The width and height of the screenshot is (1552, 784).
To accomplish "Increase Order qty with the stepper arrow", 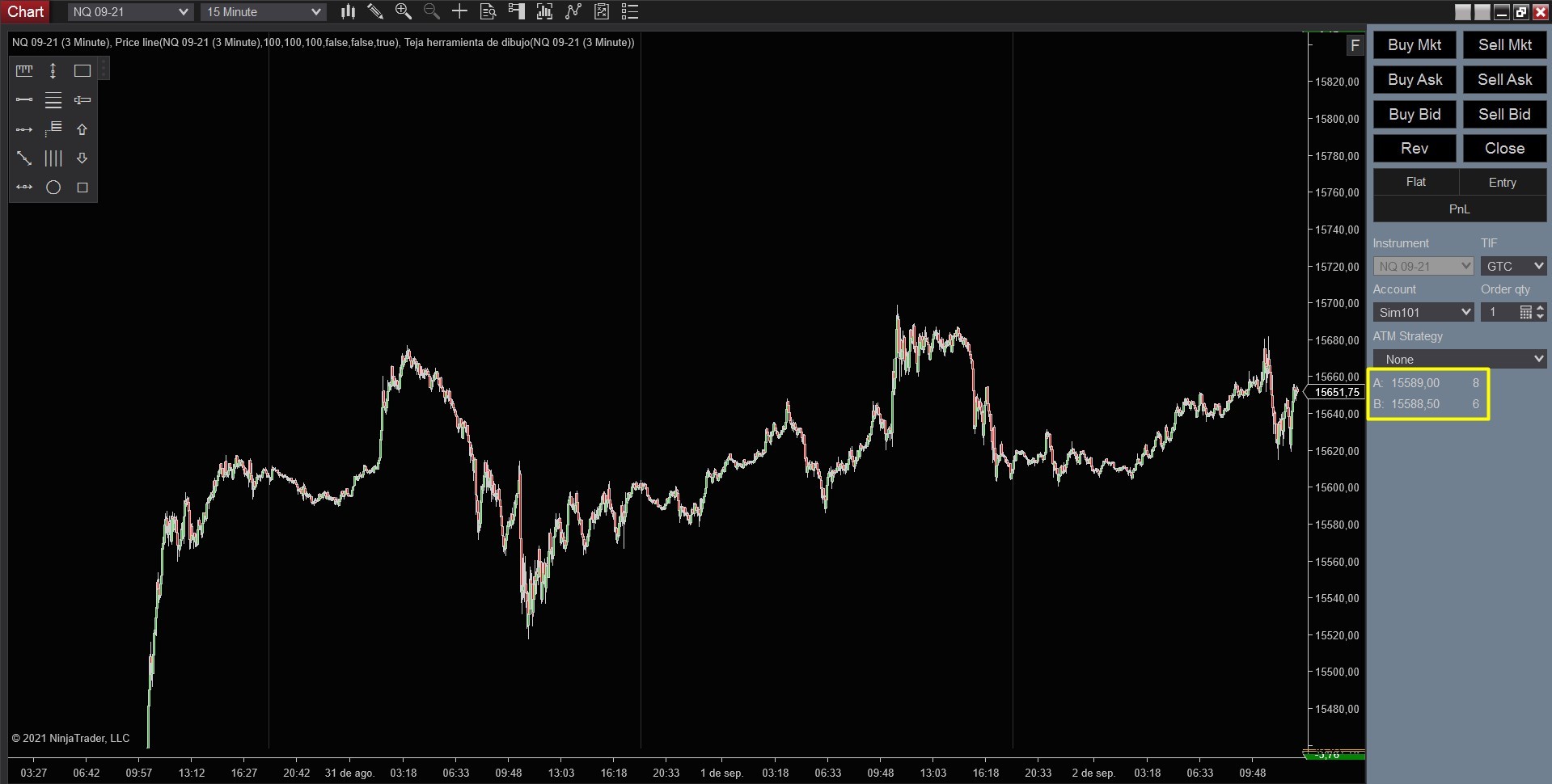I will pyautogui.click(x=1541, y=308).
